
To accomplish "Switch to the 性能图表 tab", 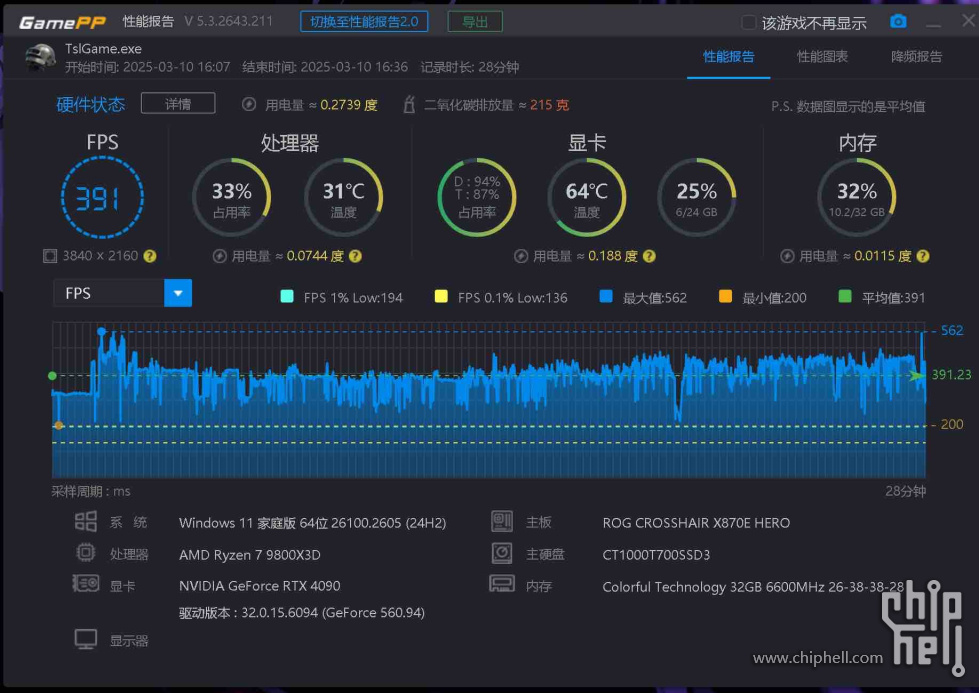I will [x=822, y=57].
